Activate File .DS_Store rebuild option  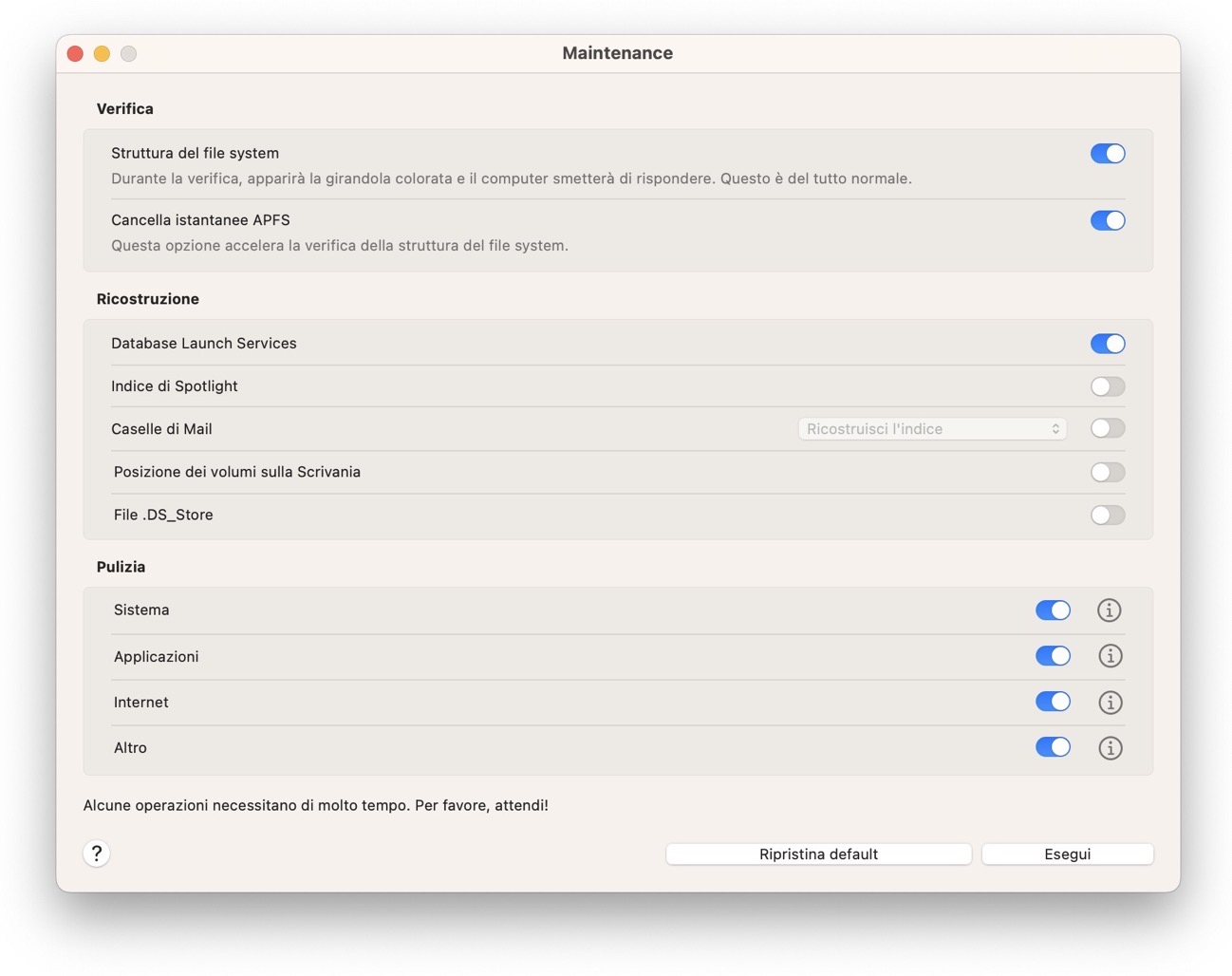click(1107, 515)
